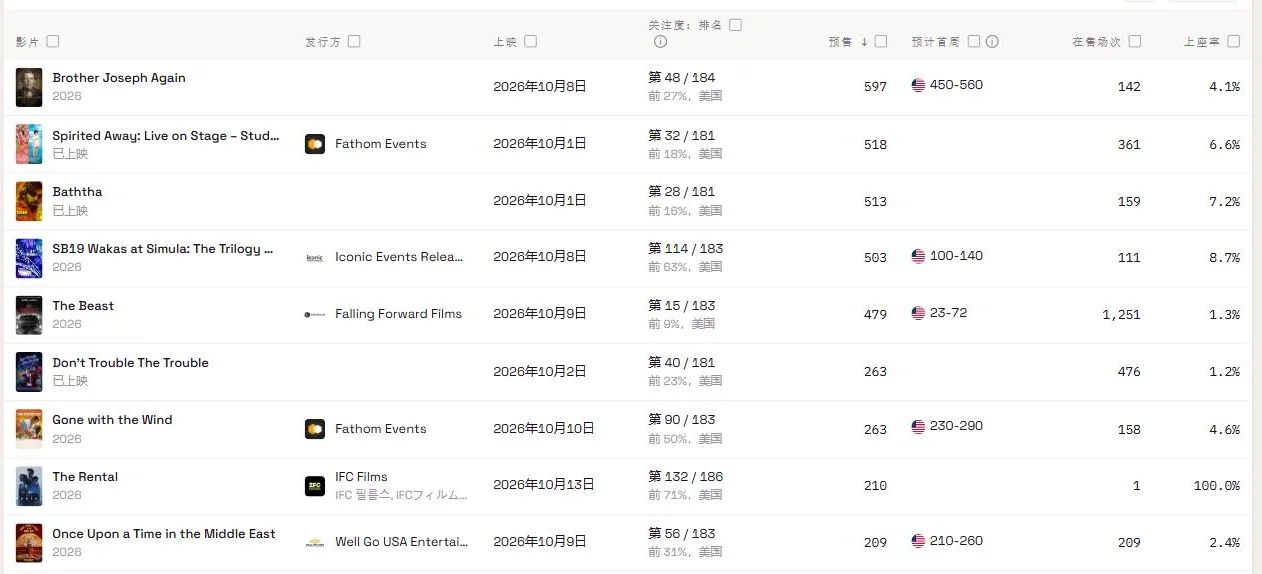Click The Beast poster thumbnail
The height and width of the screenshot is (574, 1262).
pos(29,315)
